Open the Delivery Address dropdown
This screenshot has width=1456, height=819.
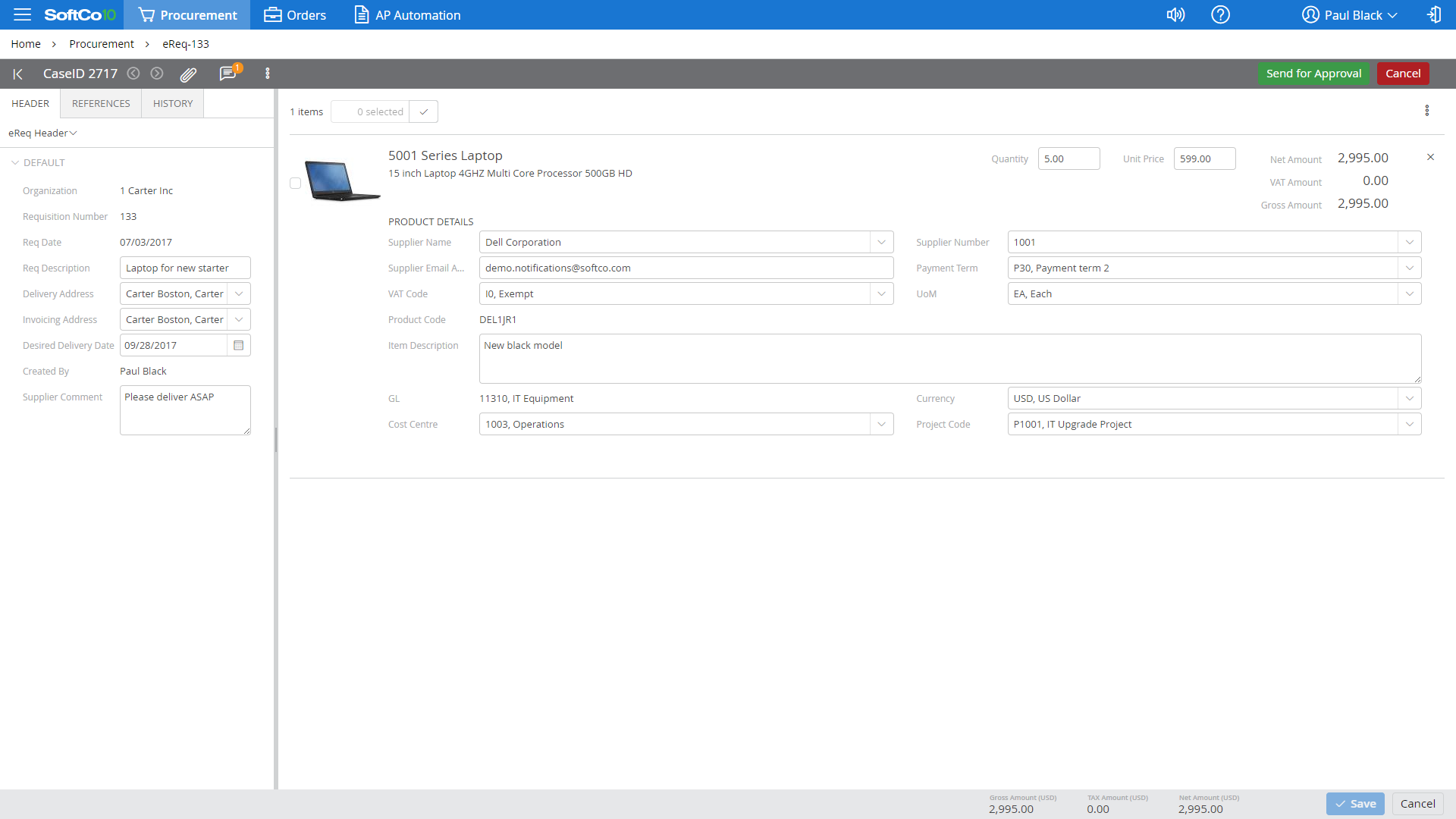(239, 294)
